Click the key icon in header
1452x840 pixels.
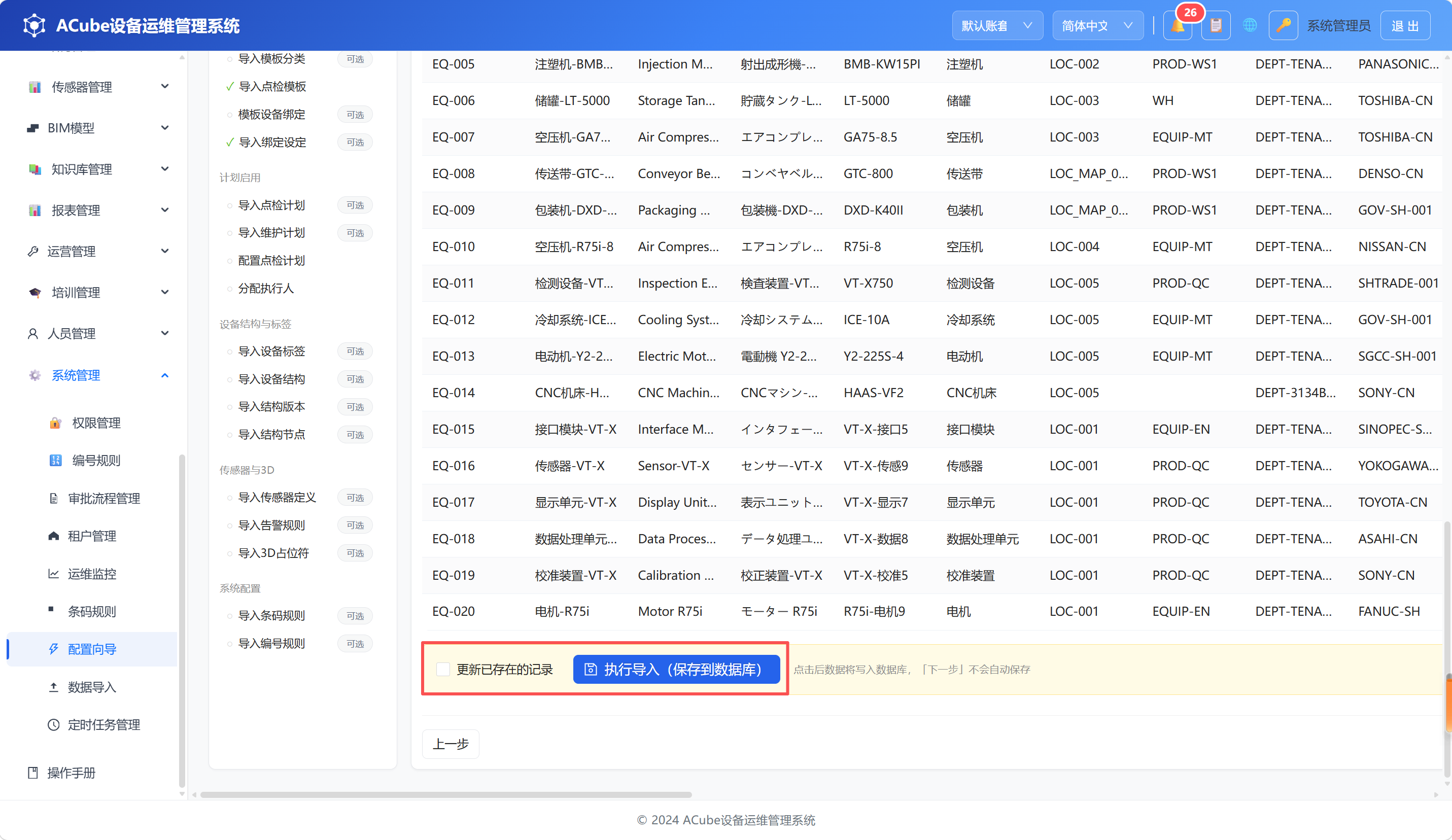[x=1283, y=26]
